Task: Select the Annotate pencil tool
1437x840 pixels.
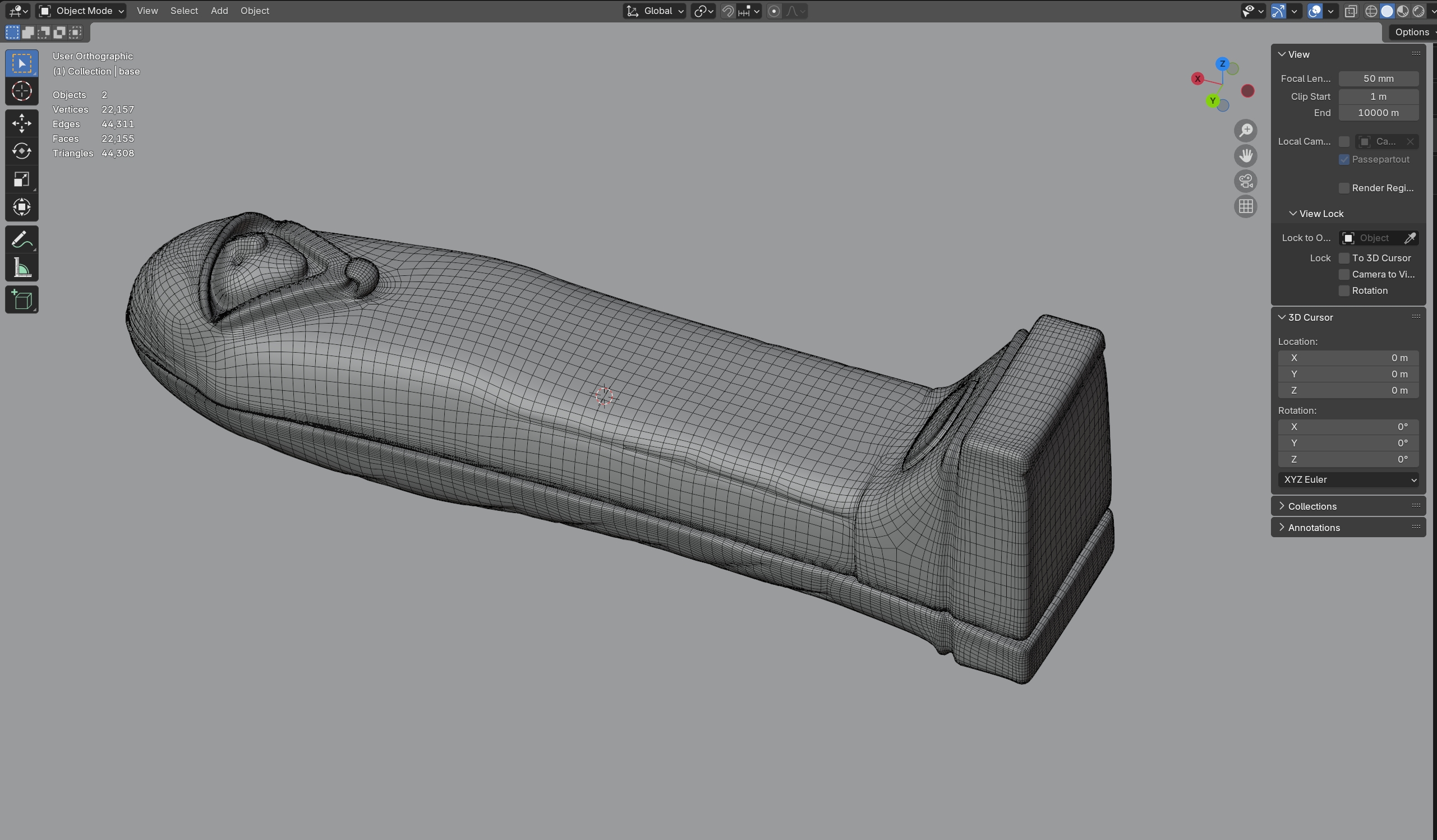Action: (x=22, y=239)
